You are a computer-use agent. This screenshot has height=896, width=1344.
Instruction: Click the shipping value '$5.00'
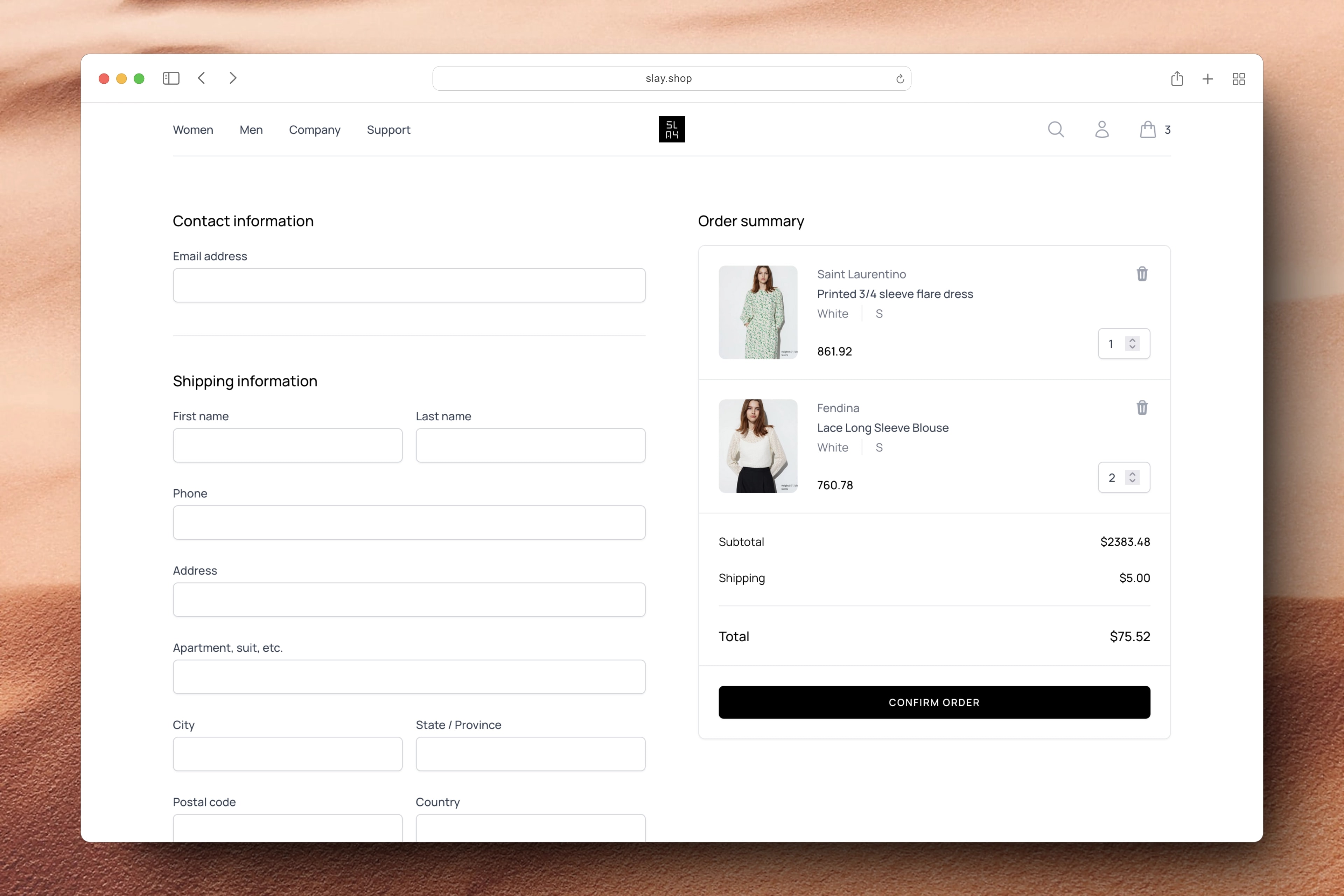(x=1134, y=578)
